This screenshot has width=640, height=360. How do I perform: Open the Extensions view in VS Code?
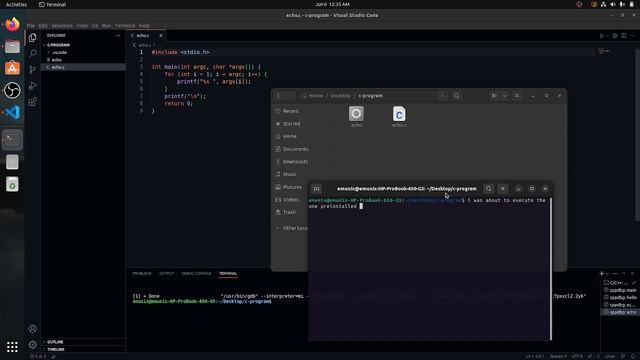pyautogui.click(x=33, y=102)
